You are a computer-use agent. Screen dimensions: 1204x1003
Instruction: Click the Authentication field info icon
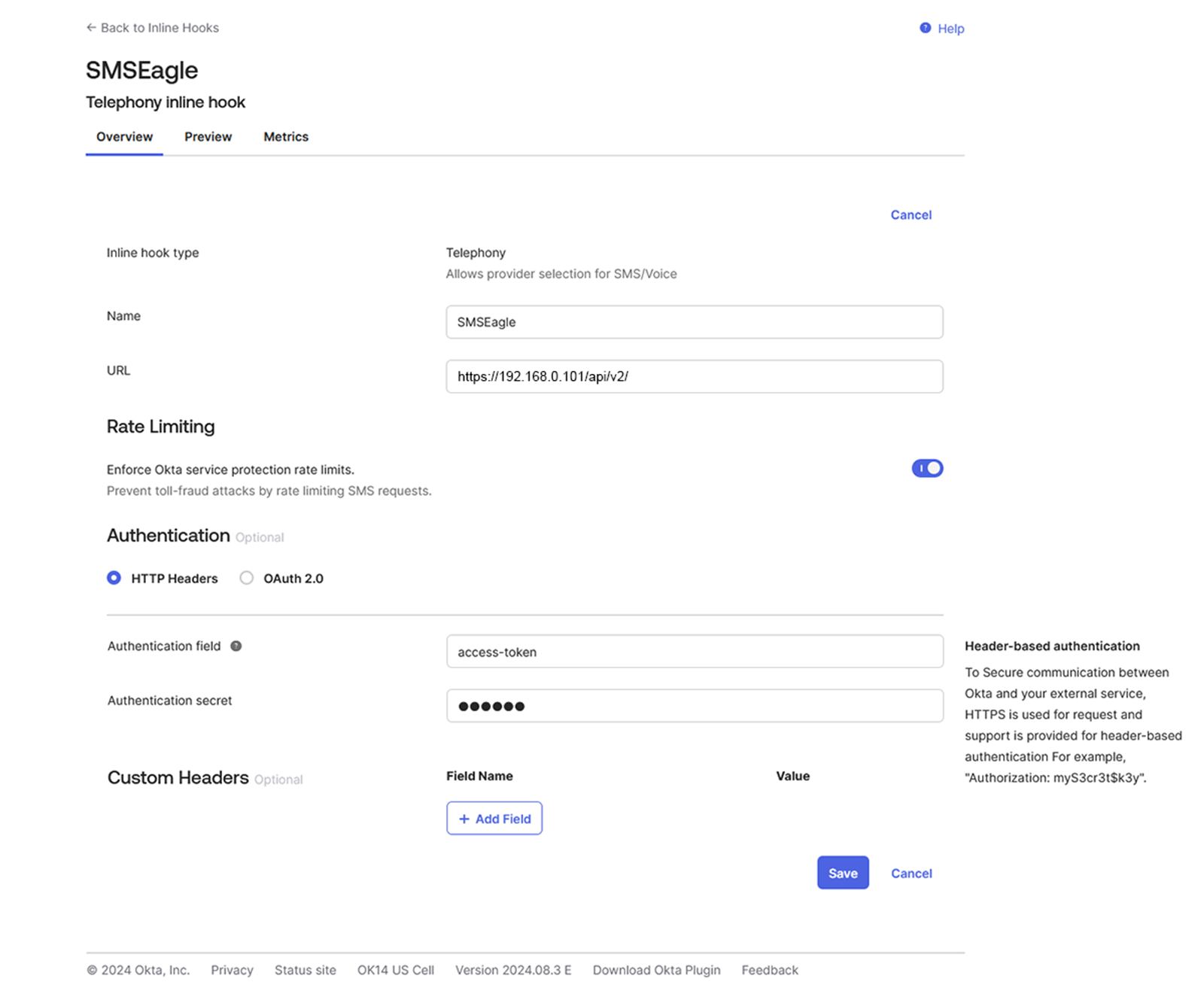click(236, 646)
